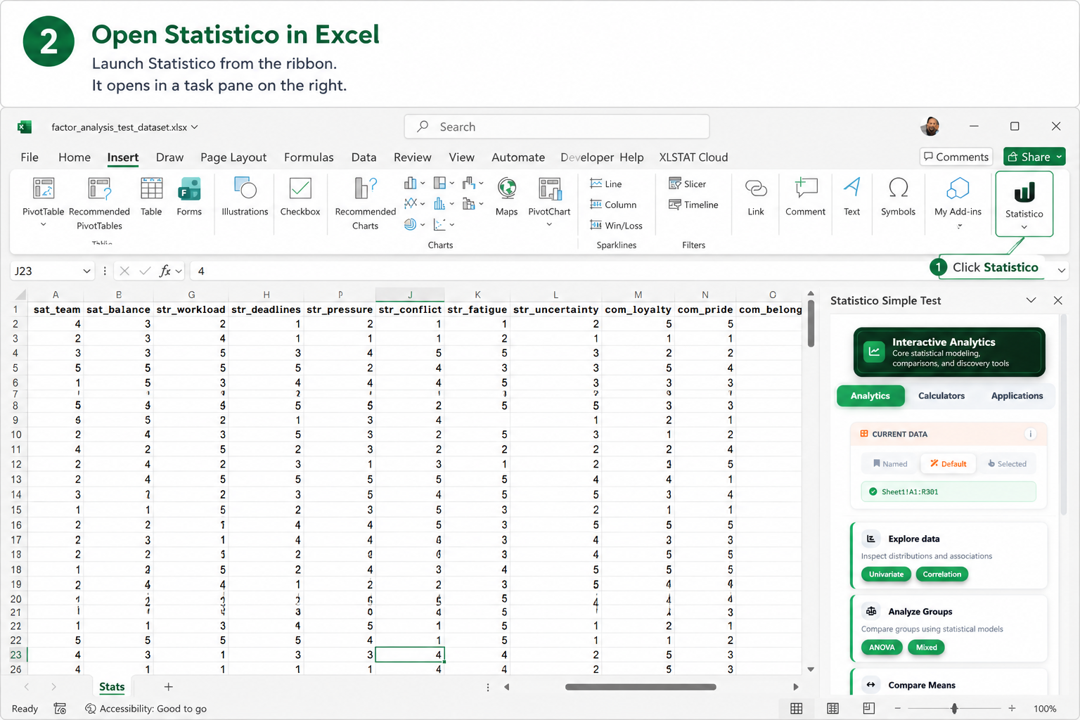This screenshot has width=1080, height=720.
Task: Open the Forms tool
Action: pos(189,197)
